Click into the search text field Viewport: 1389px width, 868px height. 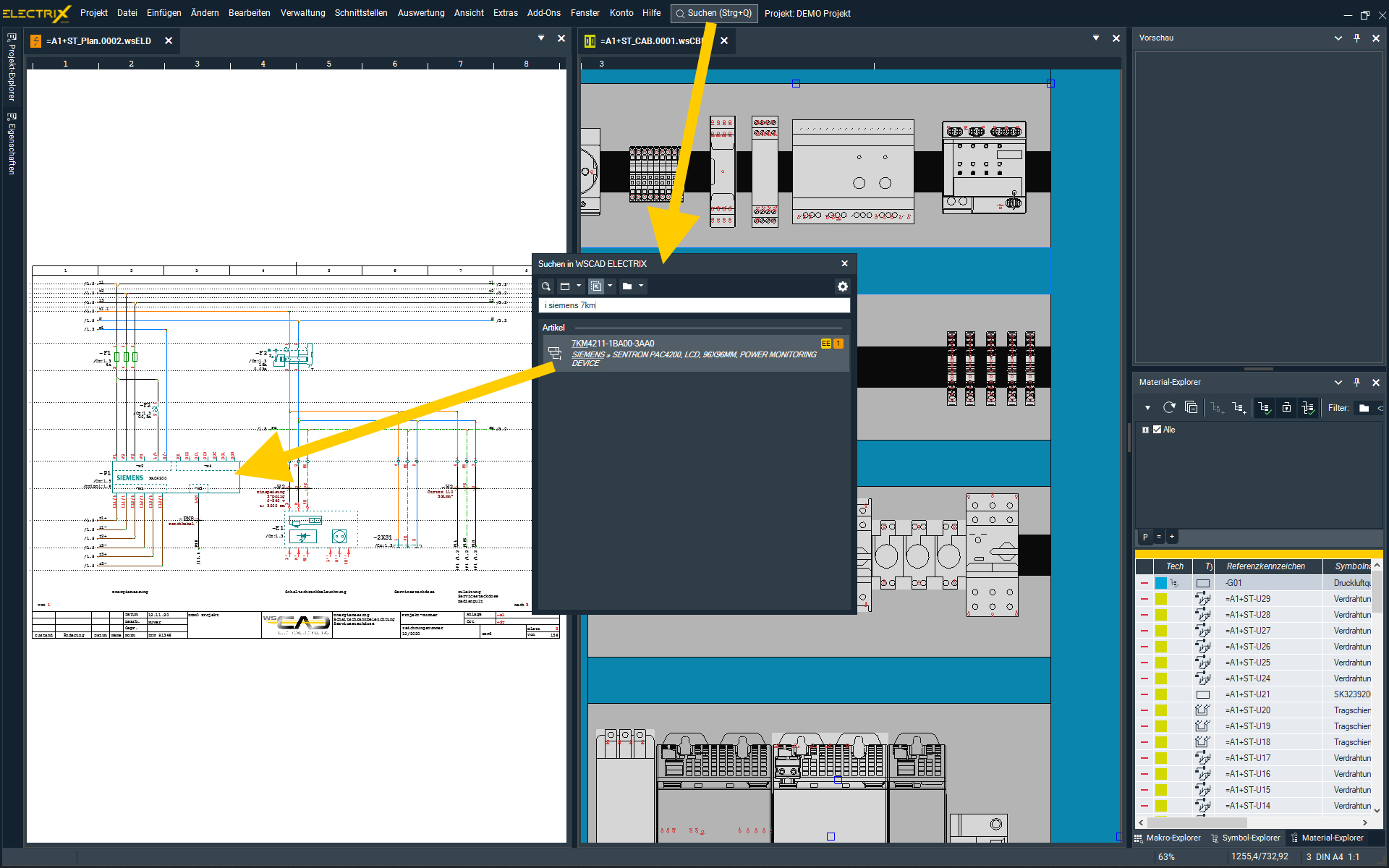[693, 305]
